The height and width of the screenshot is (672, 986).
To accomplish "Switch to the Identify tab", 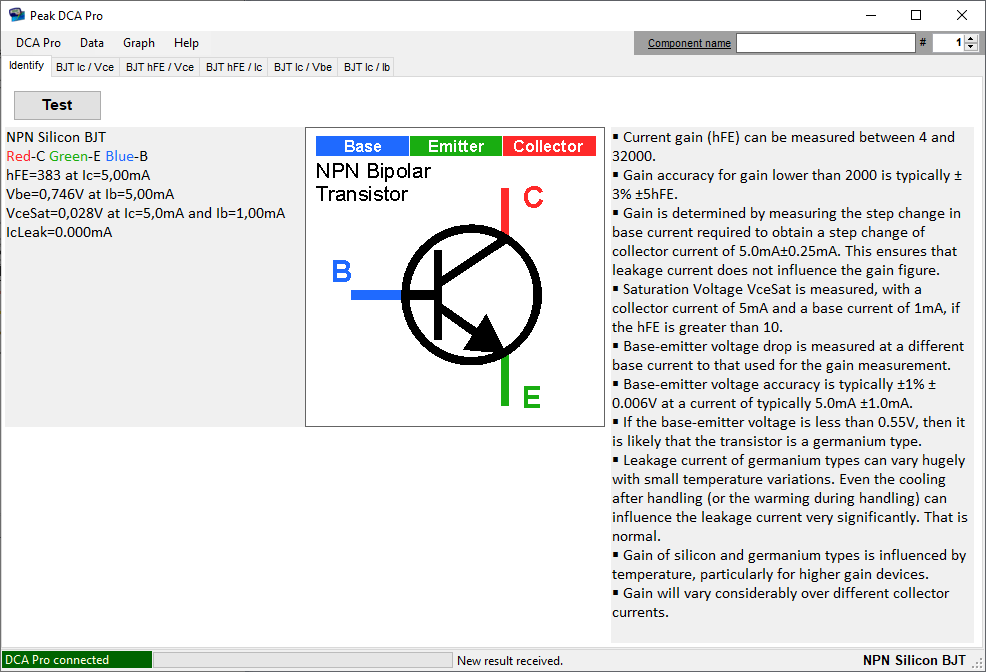I will pyautogui.click(x=26, y=65).
